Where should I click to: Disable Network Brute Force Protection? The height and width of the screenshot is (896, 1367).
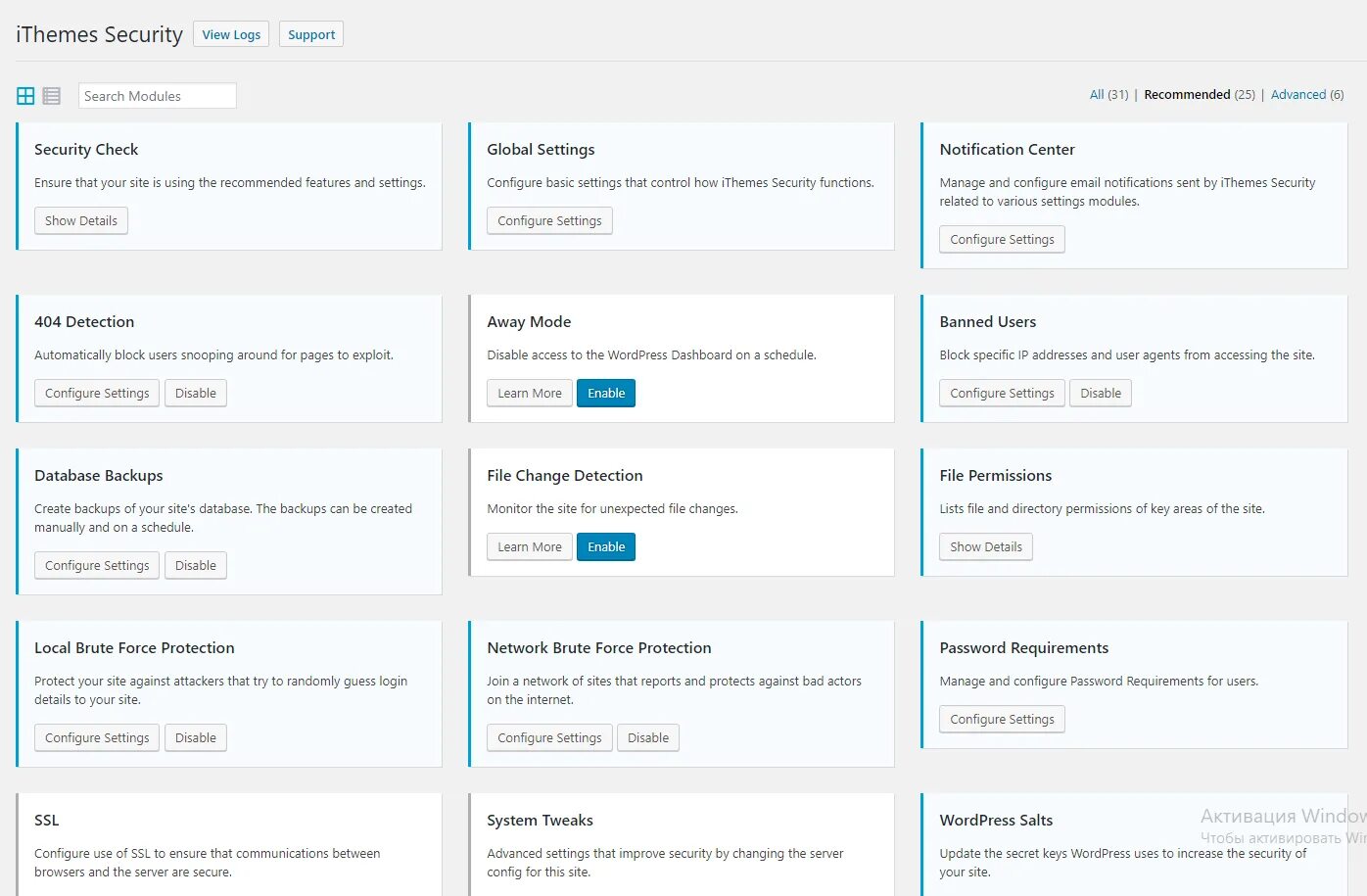tap(648, 738)
